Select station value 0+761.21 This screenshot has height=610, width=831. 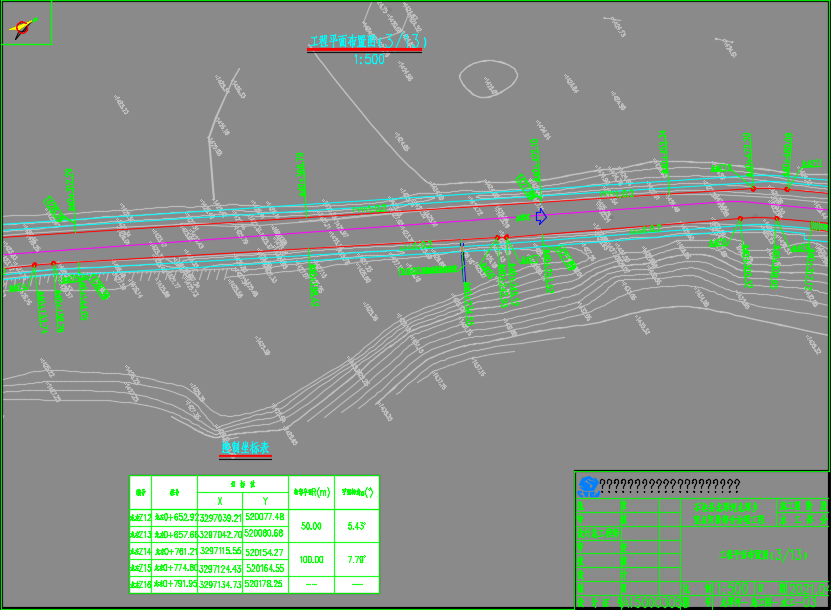coord(175,551)
